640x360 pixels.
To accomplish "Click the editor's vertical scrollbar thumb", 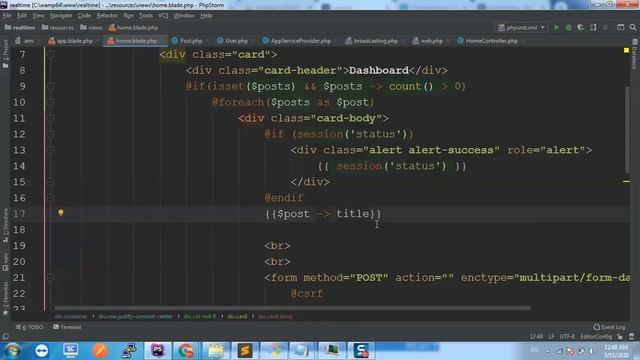I will tap(627, 130).
